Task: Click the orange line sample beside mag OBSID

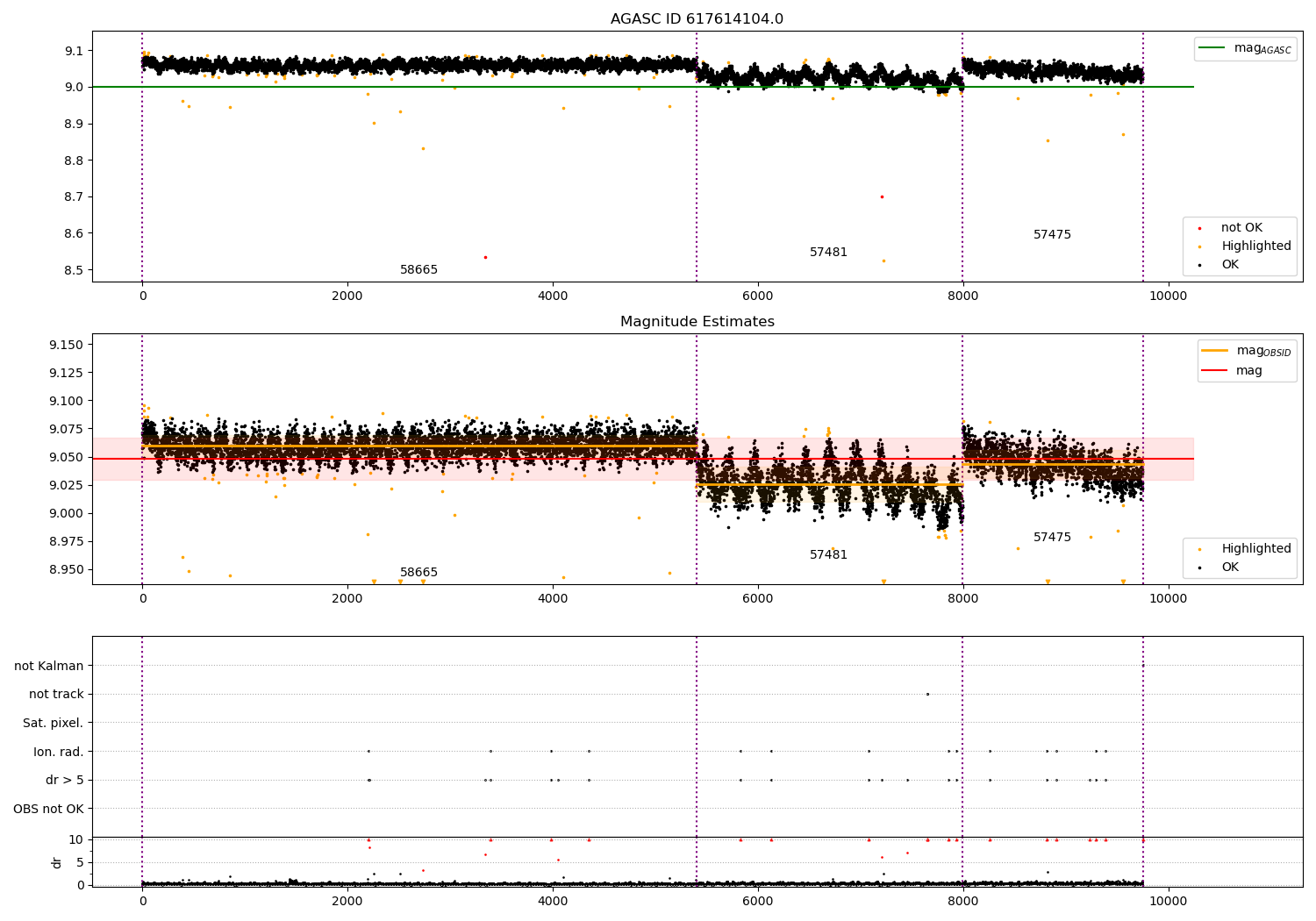Action: (1214, 351)
